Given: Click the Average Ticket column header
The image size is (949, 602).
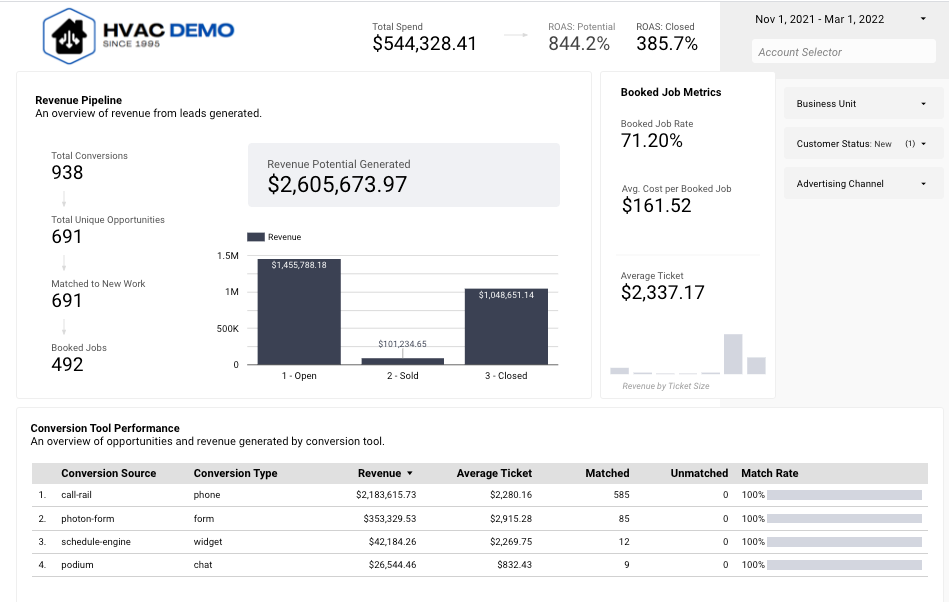Looking at the screenshot, I should coord(494,473).
